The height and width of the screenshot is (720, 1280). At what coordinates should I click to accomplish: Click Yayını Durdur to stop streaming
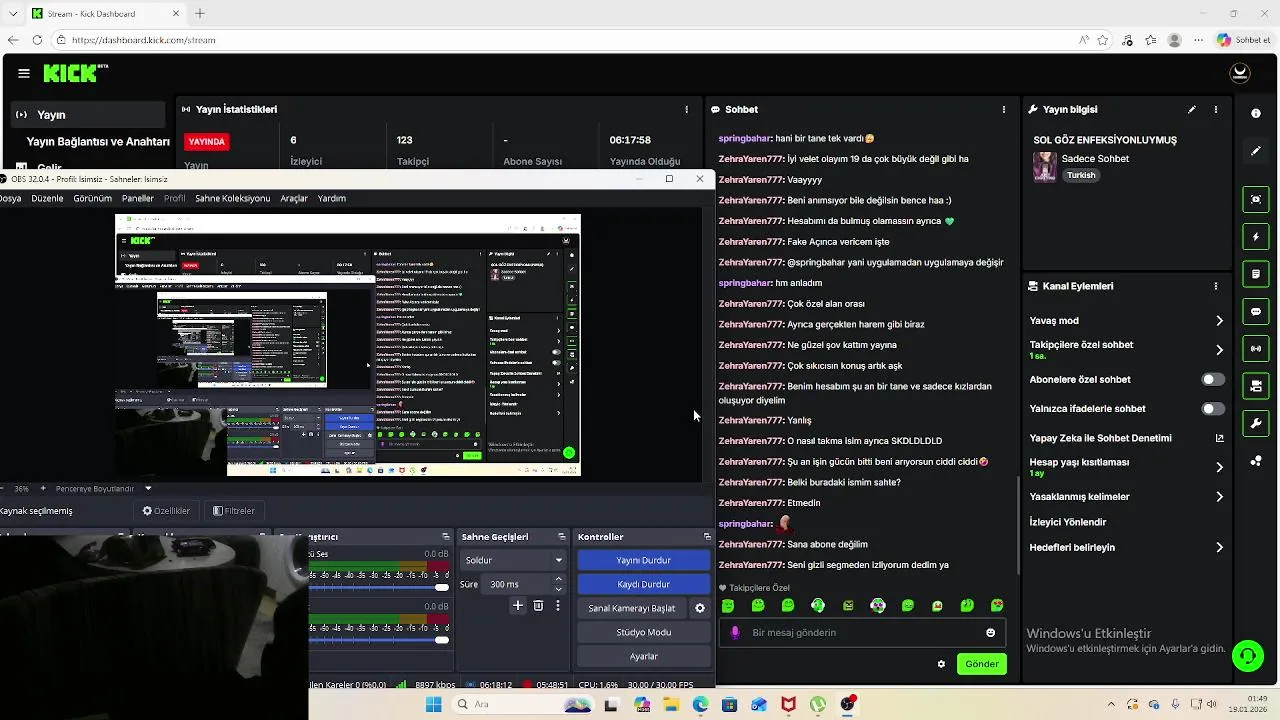click(x=643, y=560)
